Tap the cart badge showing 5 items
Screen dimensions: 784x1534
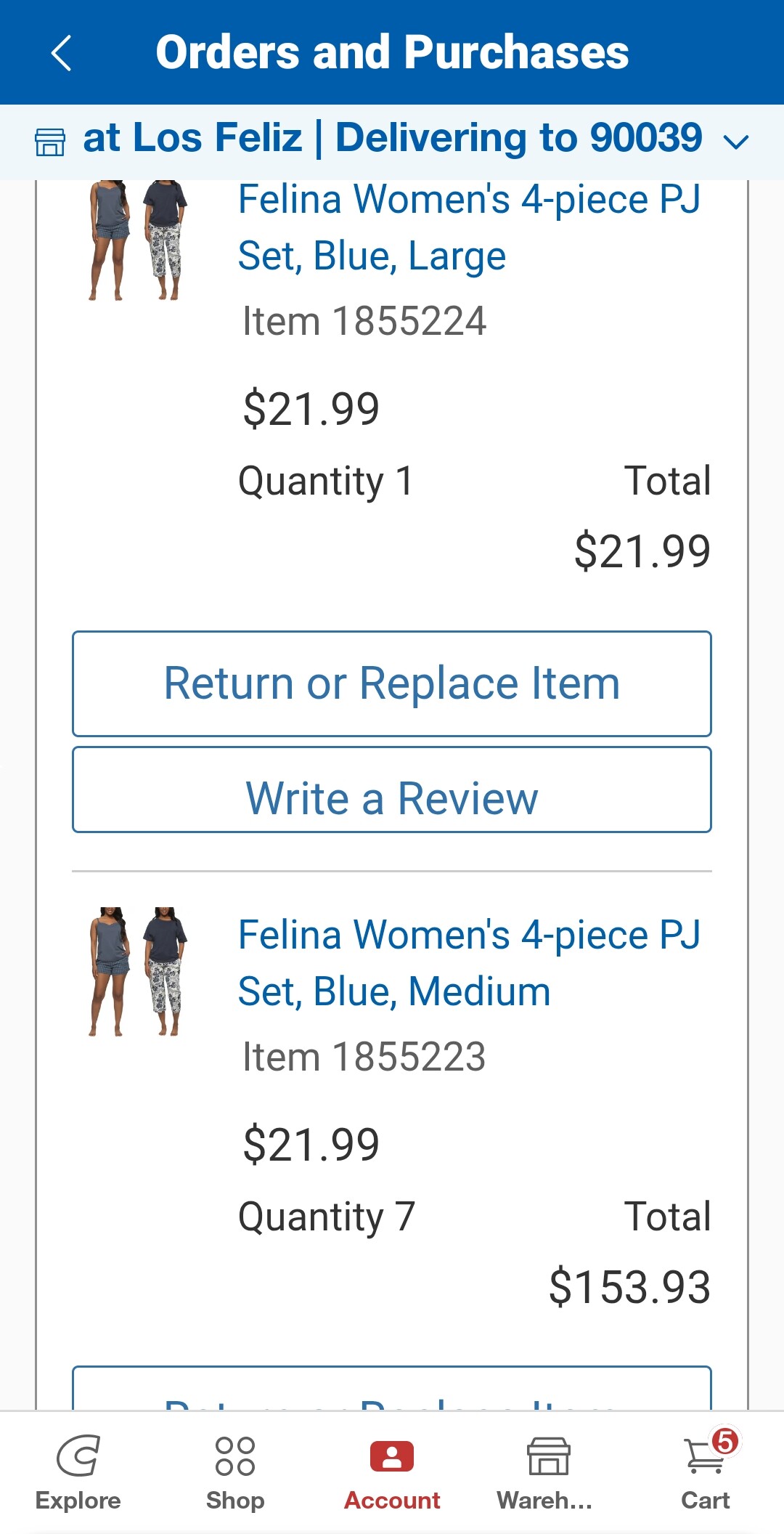(x=725, y=1441)
